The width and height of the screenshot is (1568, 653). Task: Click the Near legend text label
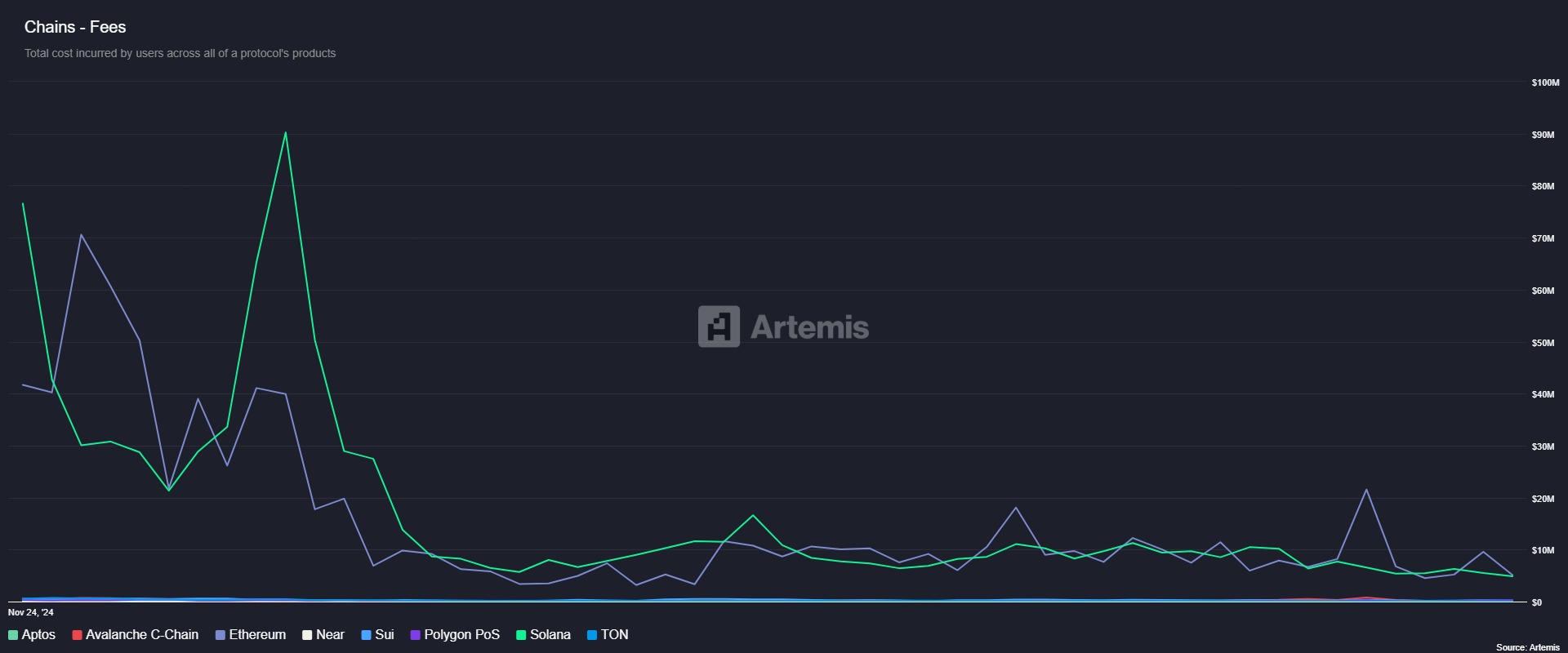click(x=330, y=635)
